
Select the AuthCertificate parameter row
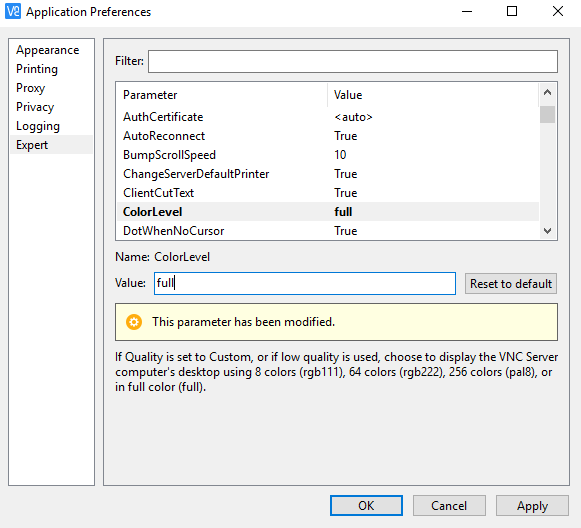328,117
